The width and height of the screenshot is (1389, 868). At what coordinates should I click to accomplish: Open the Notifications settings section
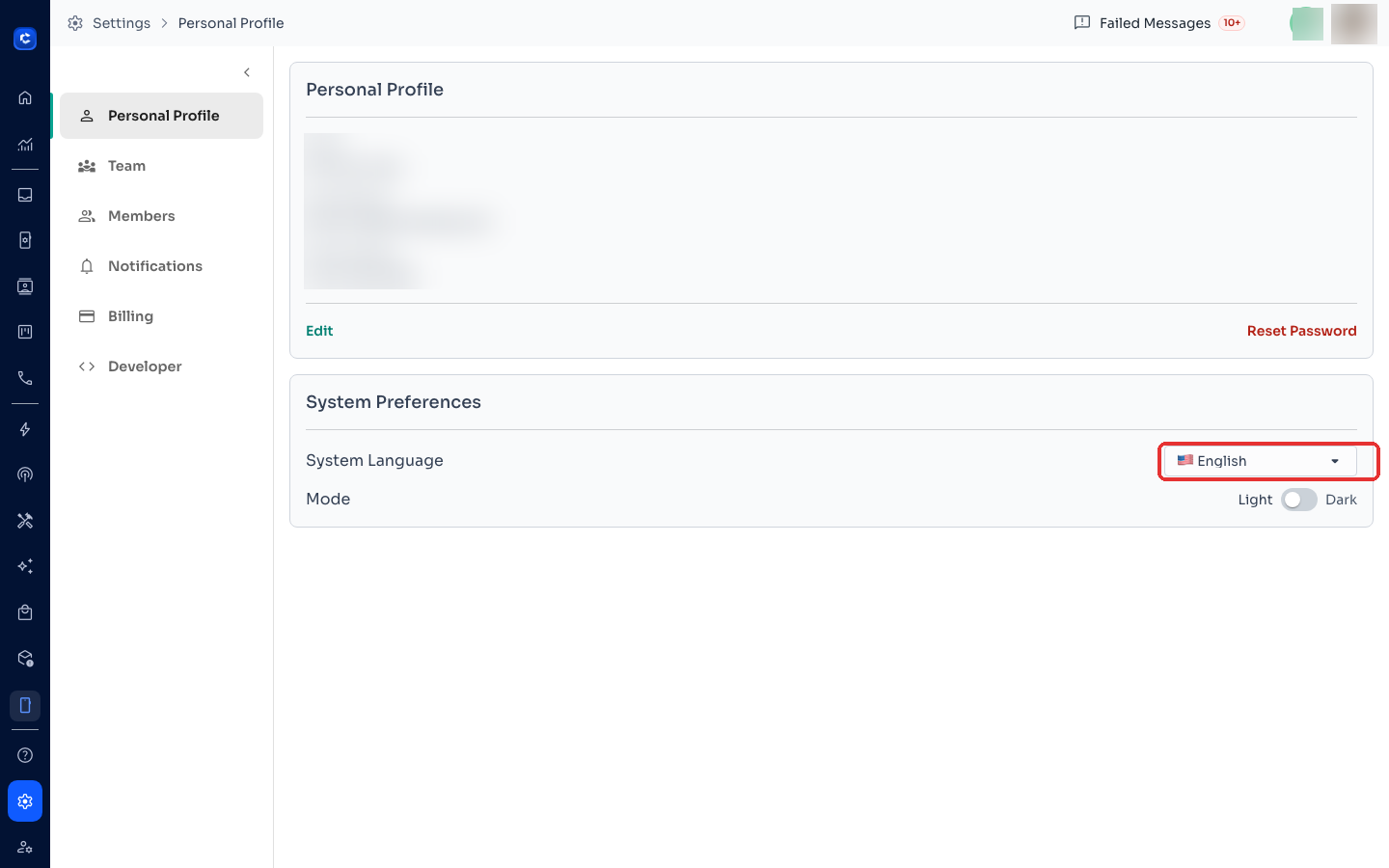[161, 266]
